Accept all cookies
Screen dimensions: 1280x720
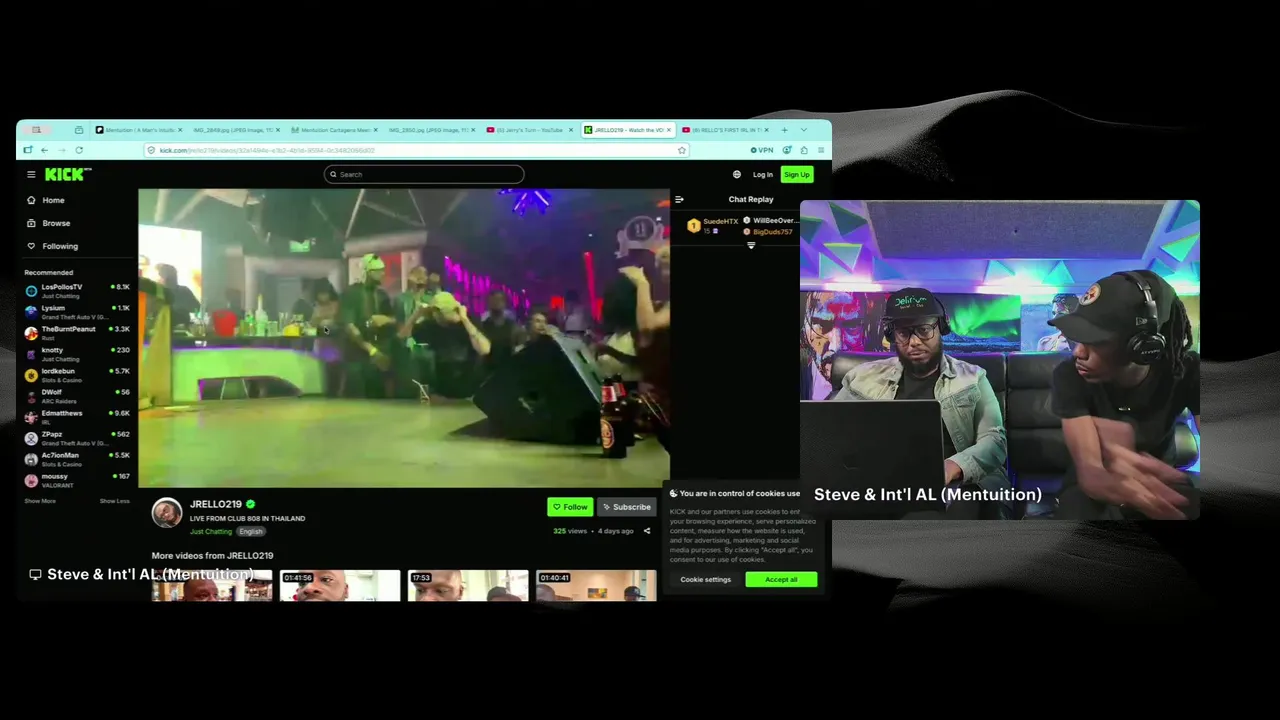[781, 579]
